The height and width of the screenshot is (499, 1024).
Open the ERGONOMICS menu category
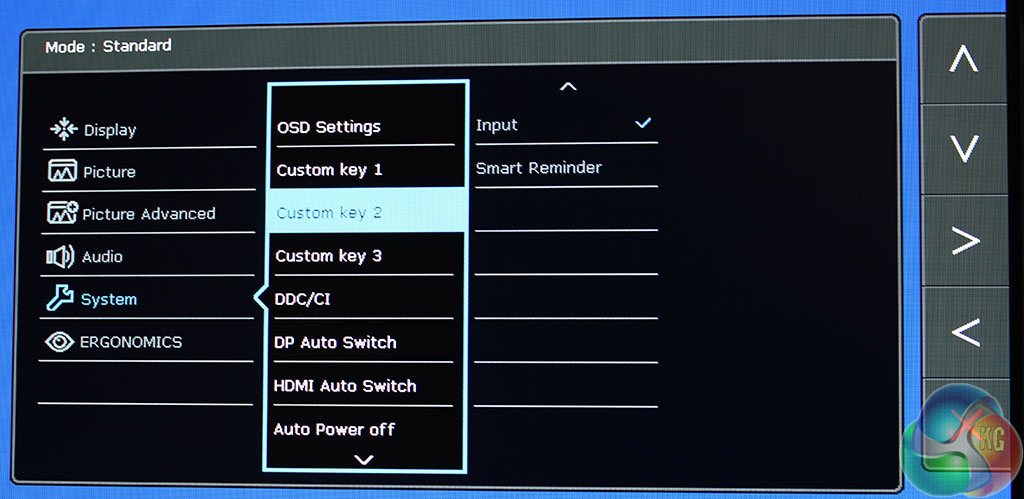pyautogui.click(x=146, y=342)
